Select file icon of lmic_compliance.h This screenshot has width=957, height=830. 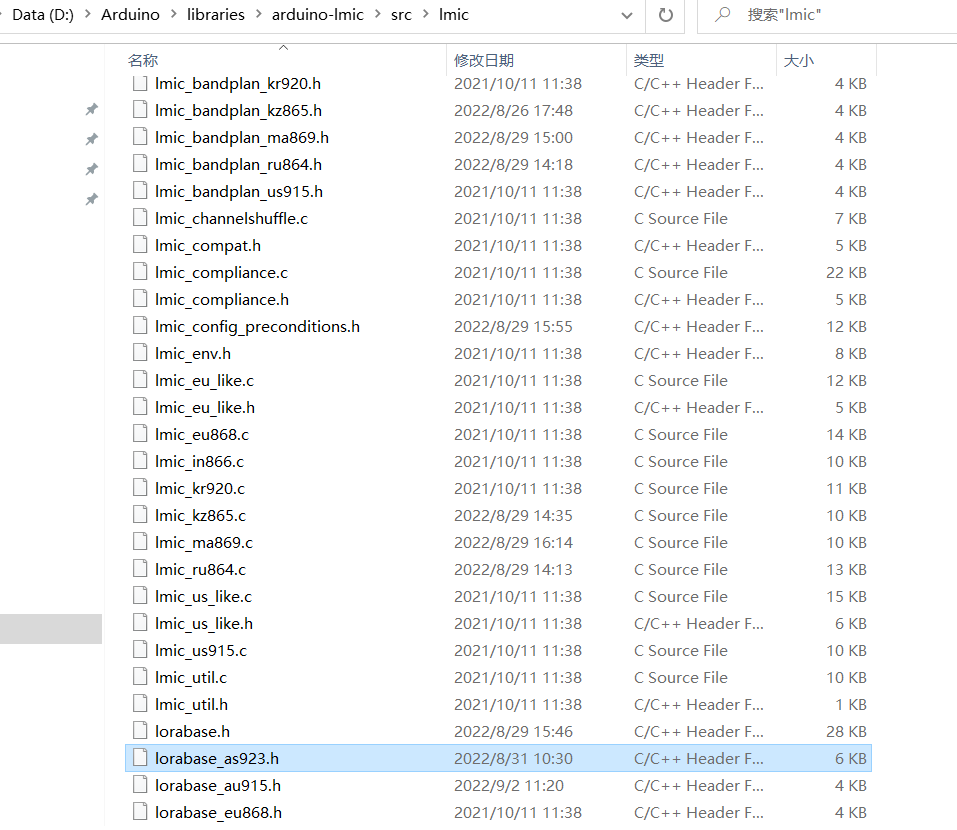(x=140, y=299)
